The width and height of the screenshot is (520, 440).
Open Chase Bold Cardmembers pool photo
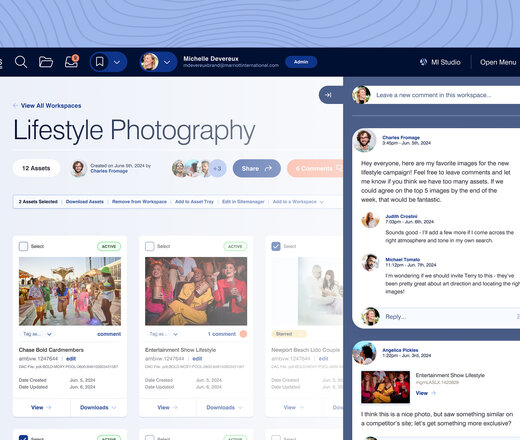pos(70,291)
